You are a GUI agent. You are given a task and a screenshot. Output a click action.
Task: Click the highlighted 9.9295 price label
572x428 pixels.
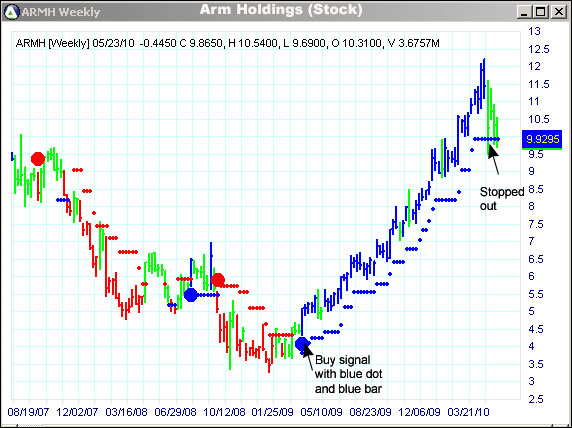tap(542, 139)
